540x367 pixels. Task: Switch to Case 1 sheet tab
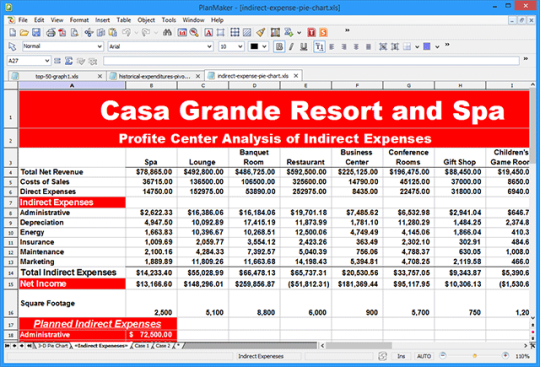(x=142, y=346)
